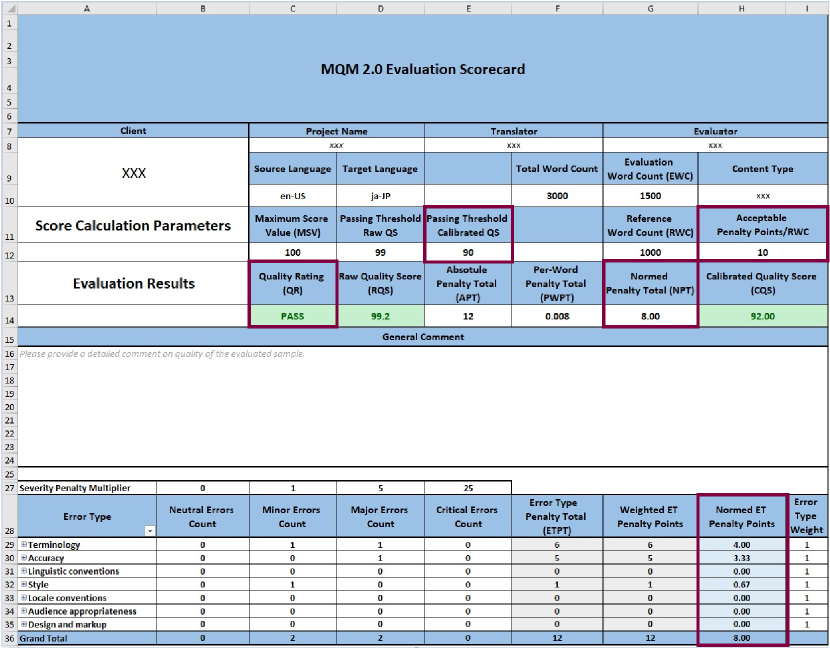Select the Score Calculation Parameters label
Viewport: 830px width, 648px height.
click(133, 225)
